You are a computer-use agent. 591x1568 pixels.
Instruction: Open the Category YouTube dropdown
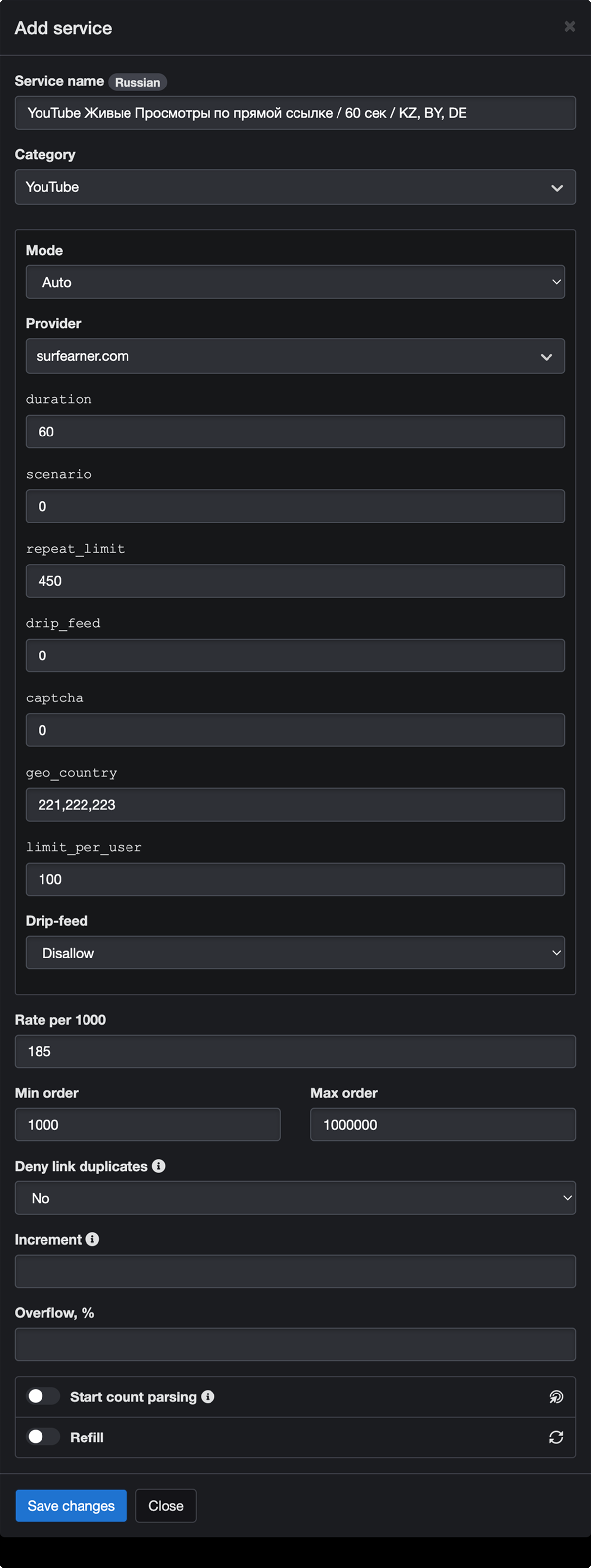coord(295,187)
